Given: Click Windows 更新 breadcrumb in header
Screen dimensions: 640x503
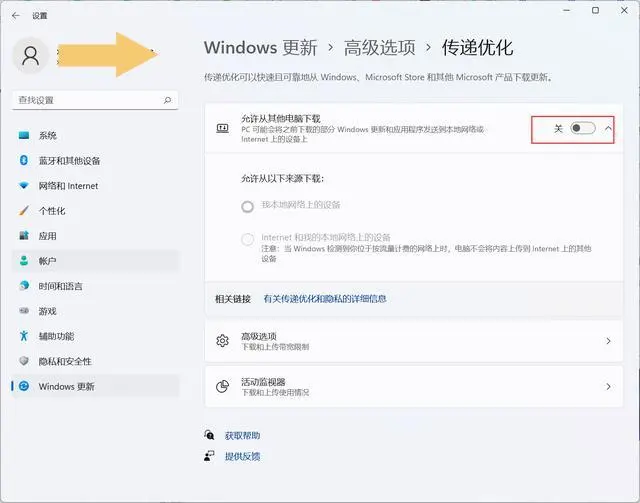Looking at the screenshot, I should 260,47.
